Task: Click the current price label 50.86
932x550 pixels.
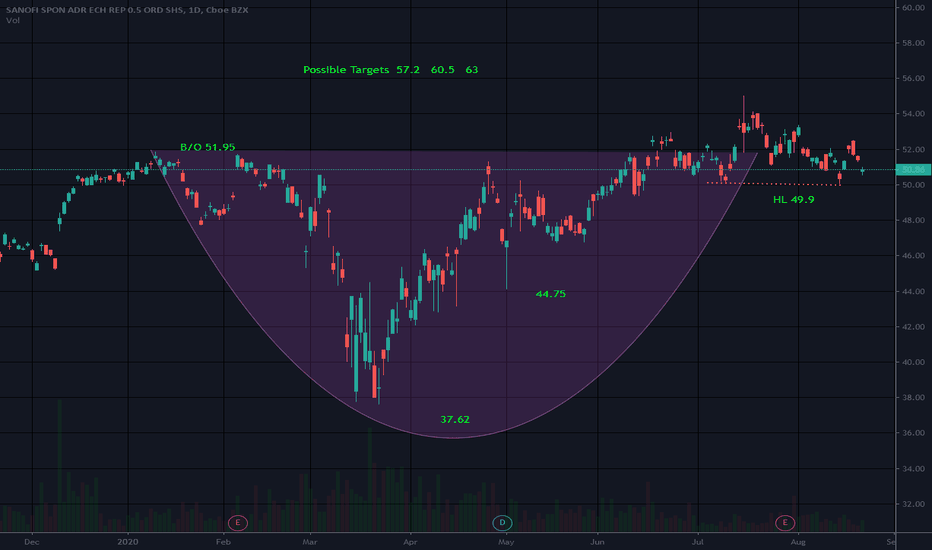Action: click(913, 170)
